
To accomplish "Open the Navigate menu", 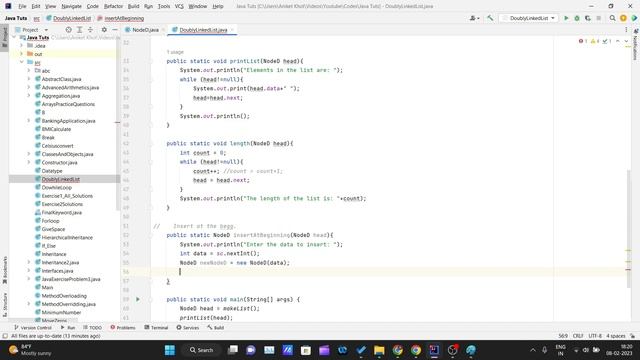I will [x=71, y=6].
